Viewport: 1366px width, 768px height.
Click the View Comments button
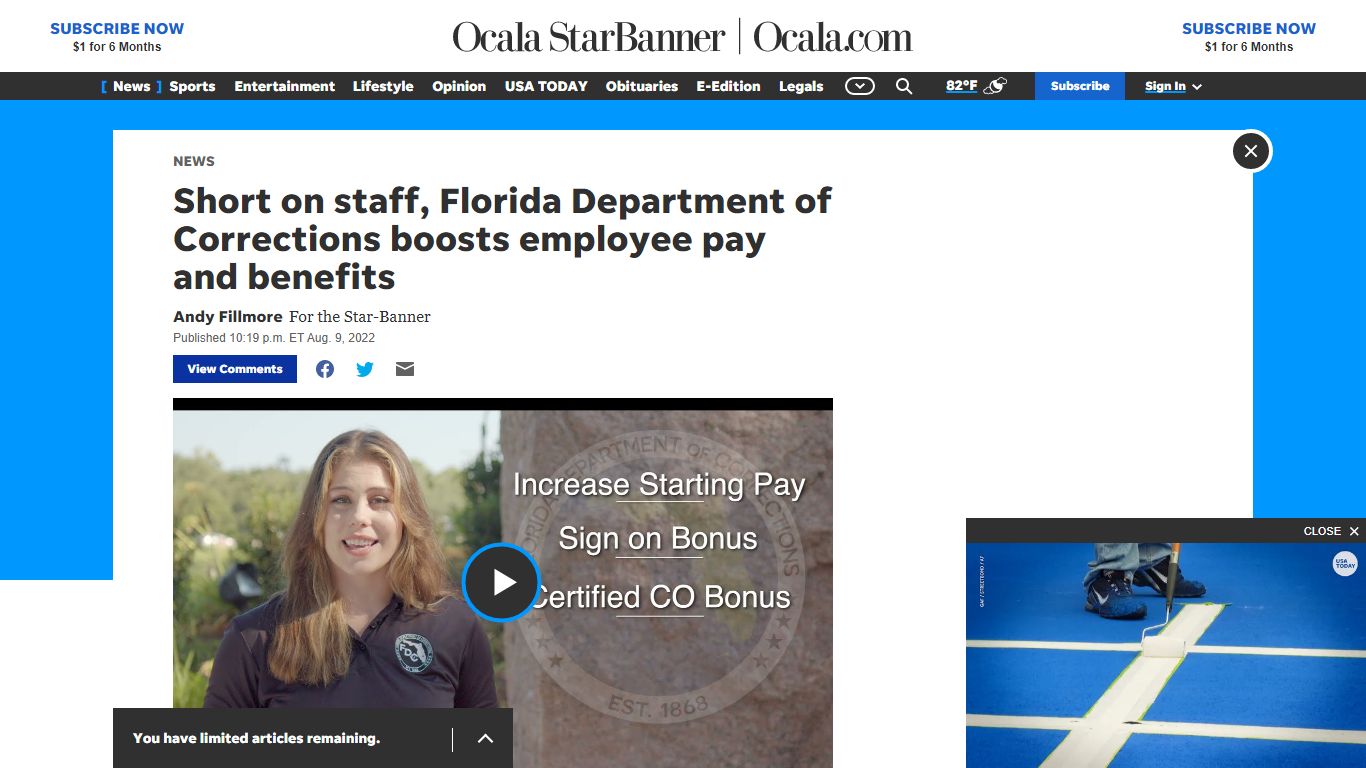[235, 369]
